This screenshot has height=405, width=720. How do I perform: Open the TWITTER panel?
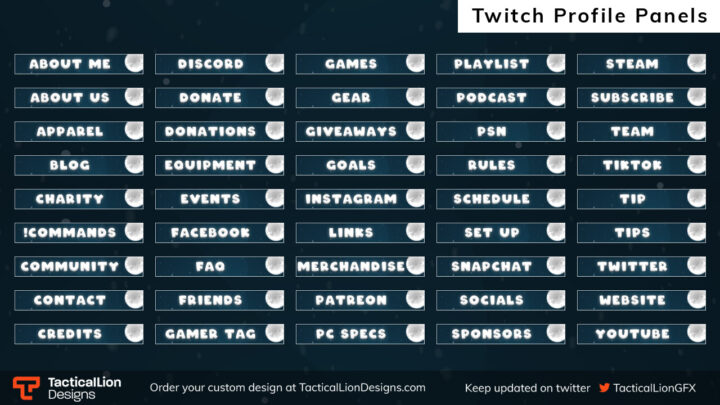click(641, 266)
